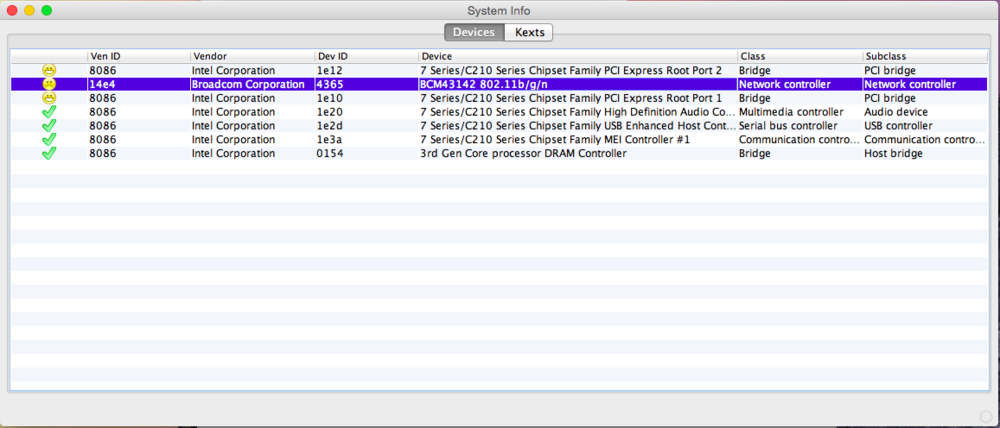Sort the table by Class column

tap(798, 57)
